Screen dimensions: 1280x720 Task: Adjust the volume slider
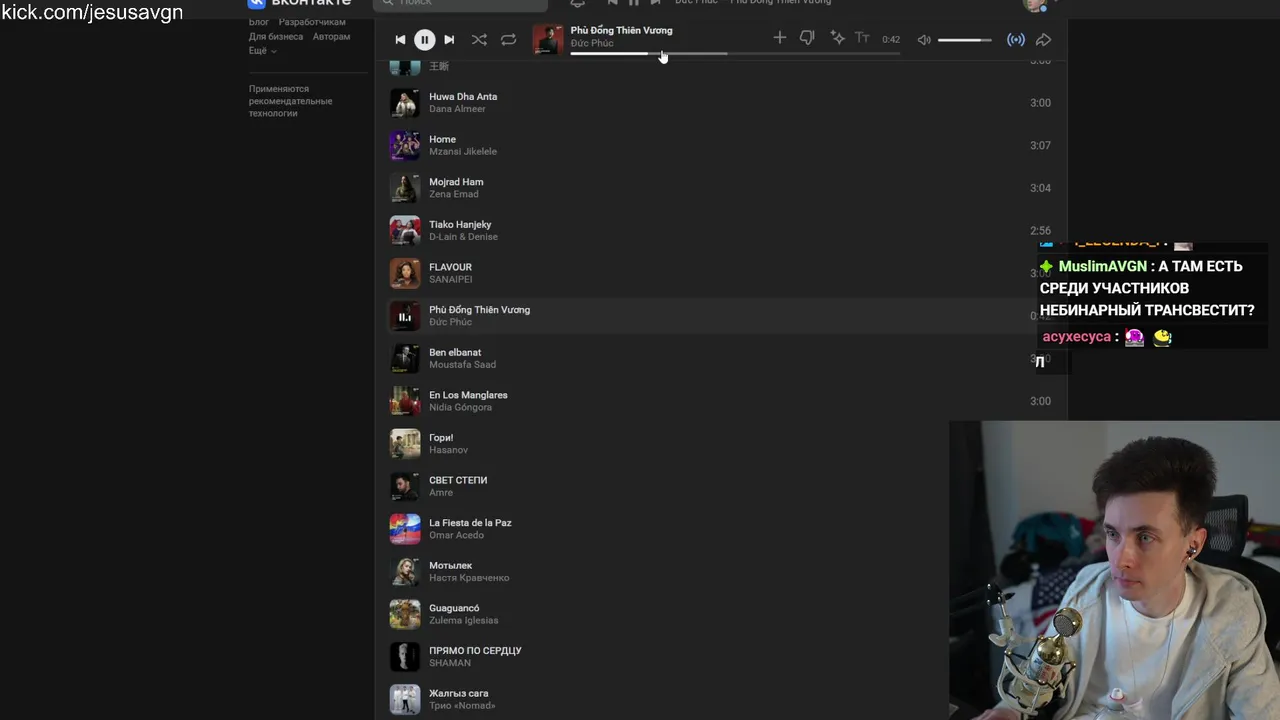pyautogui.click(x=965, y=40)
